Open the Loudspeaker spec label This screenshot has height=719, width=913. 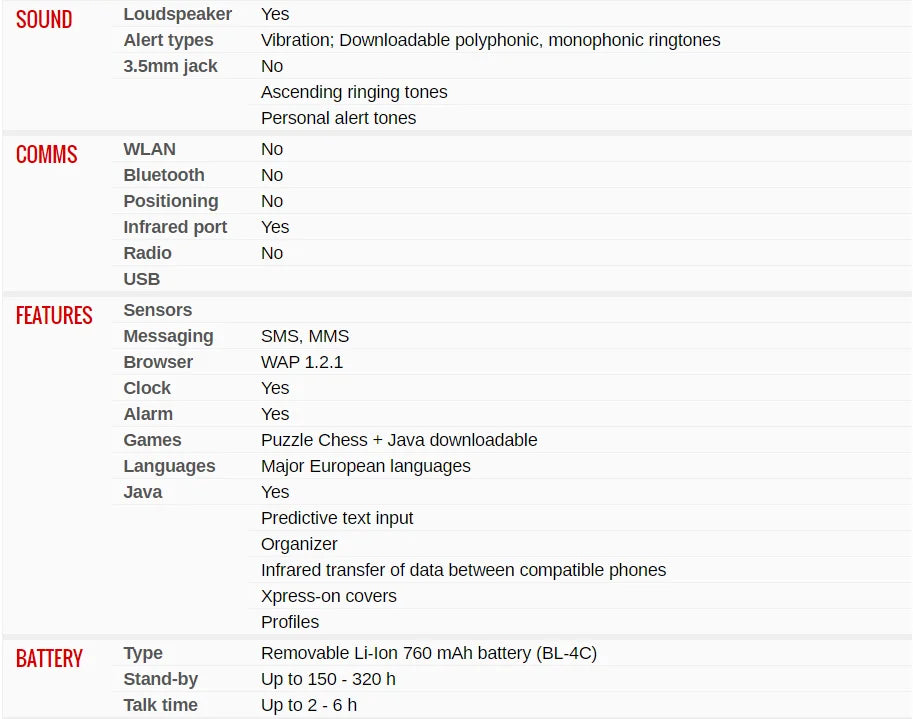click(x=178, y=14)
